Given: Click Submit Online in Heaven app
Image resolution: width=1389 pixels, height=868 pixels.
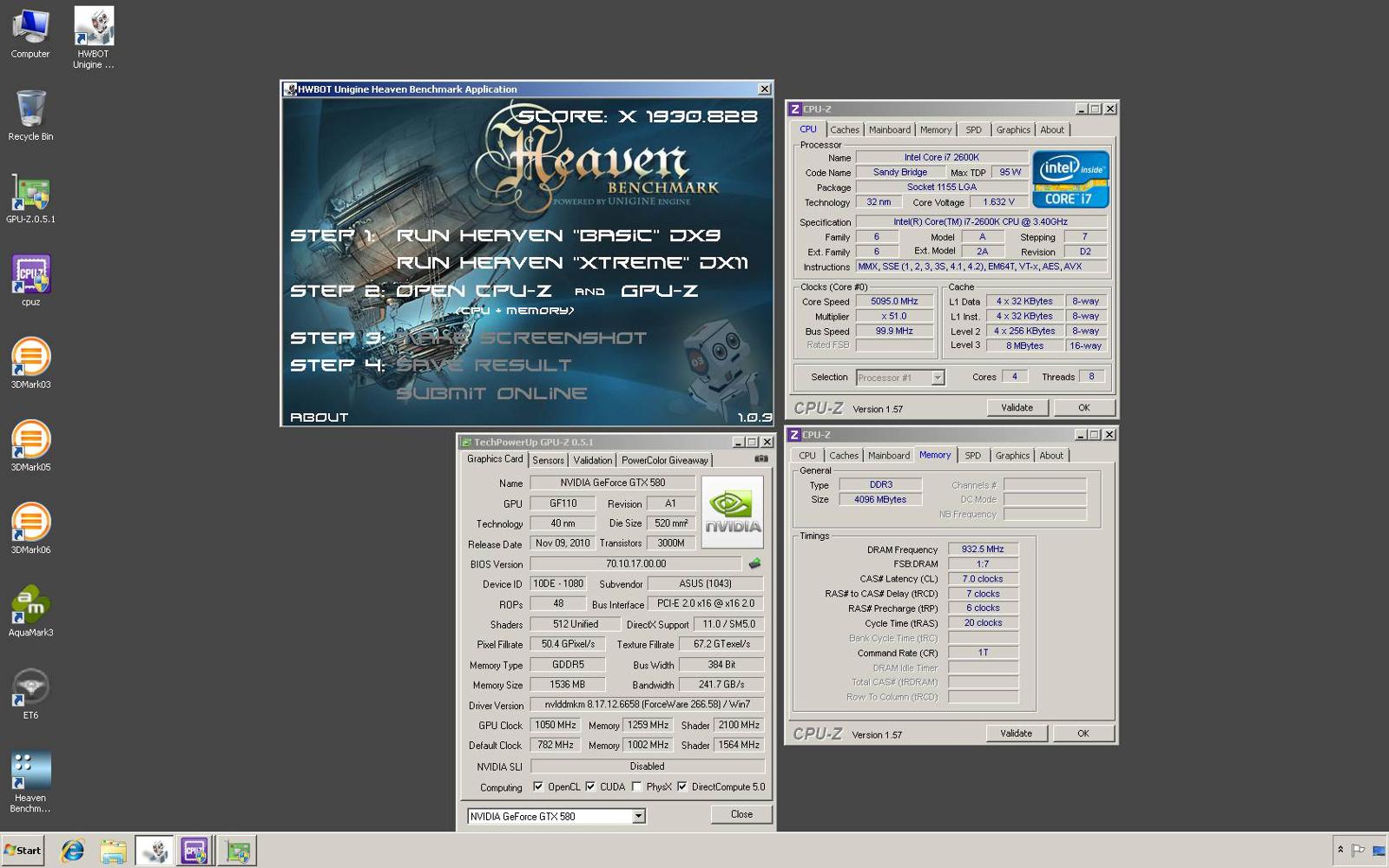Looking at the screenshot, I should tap(492, 393).
